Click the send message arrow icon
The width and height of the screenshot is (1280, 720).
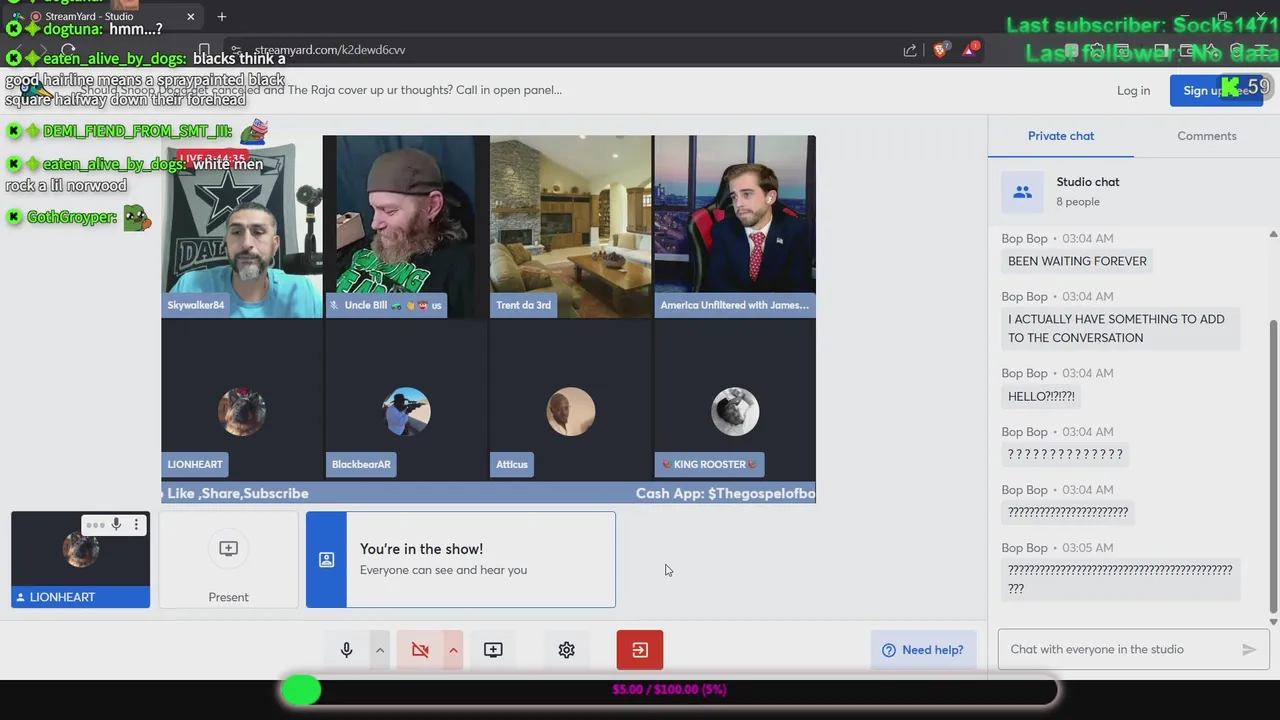point(1249,649)
